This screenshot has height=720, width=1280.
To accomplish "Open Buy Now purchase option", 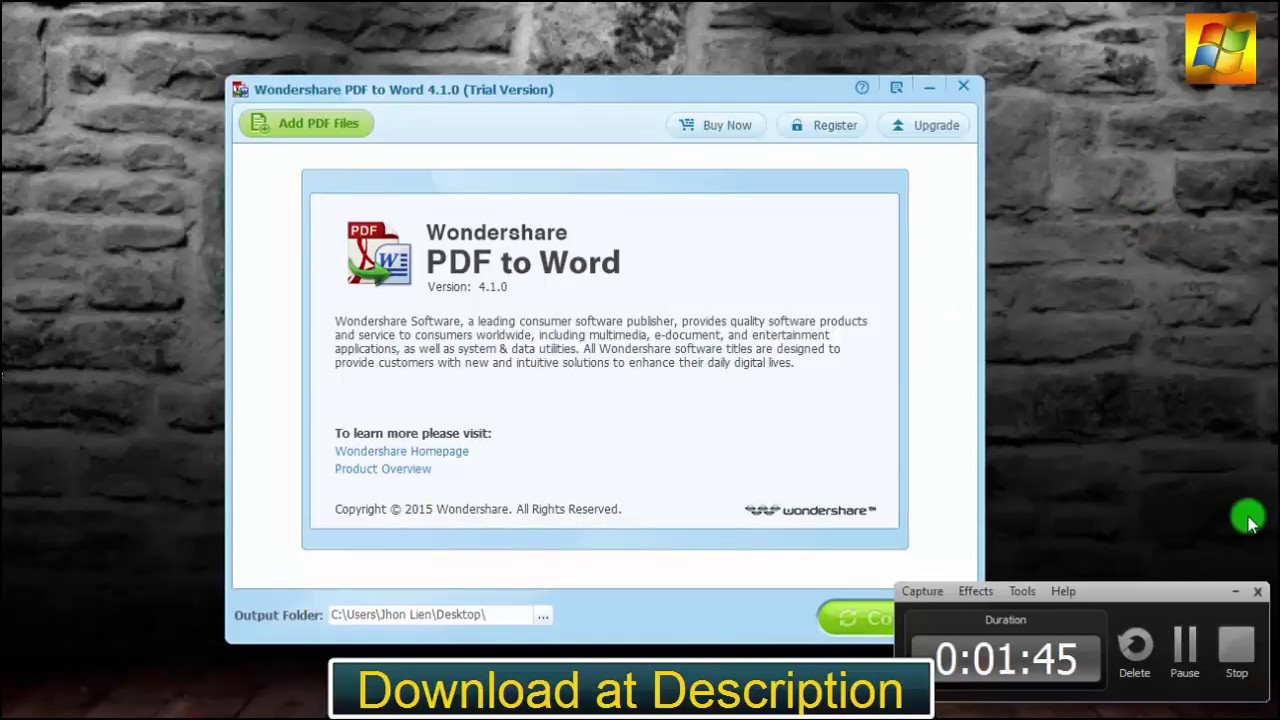I will coord(716,125).
